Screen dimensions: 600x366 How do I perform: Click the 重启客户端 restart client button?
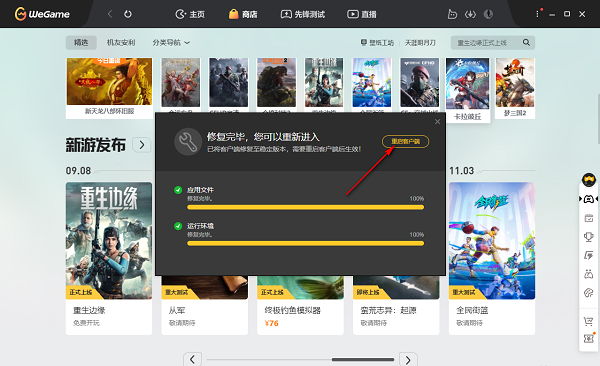point(405,142)
